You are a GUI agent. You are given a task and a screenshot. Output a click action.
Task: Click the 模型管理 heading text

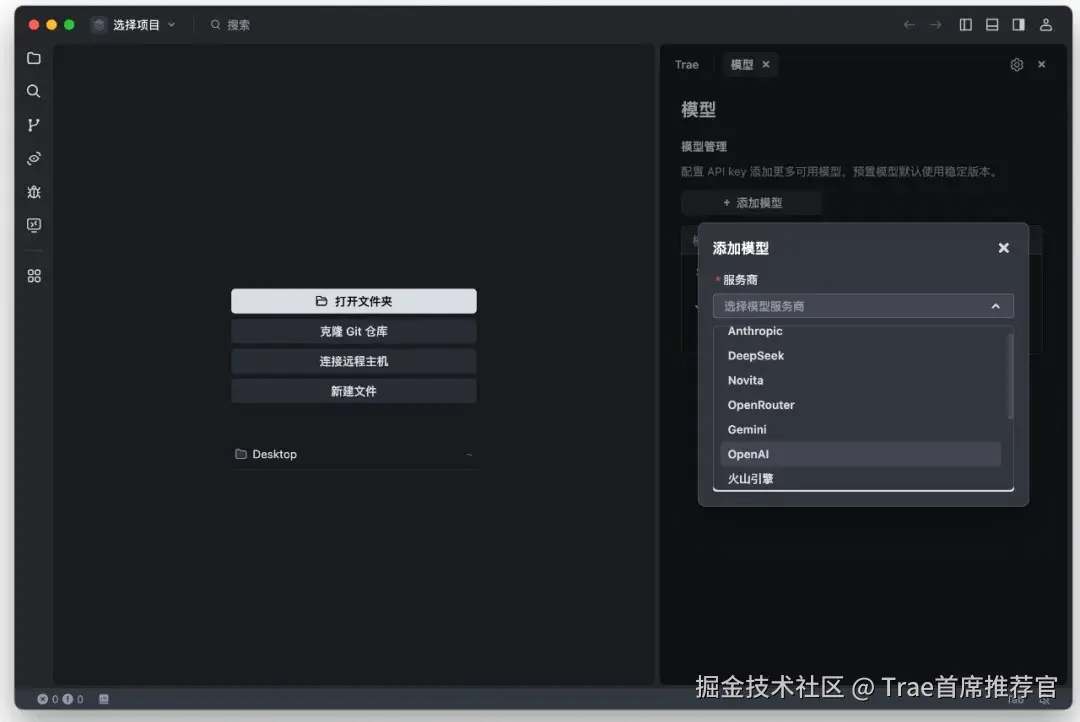coord(704,147)
